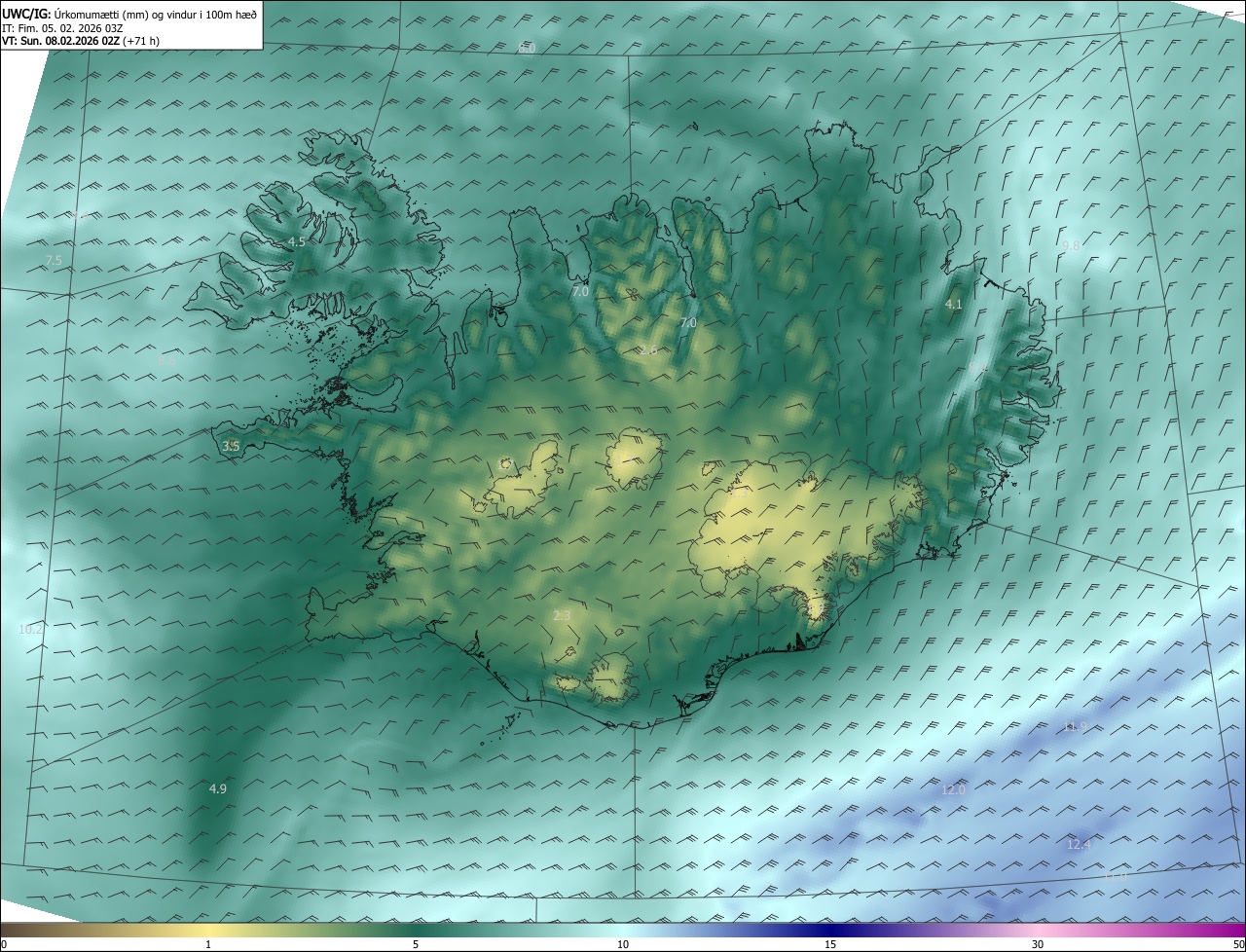This screenshot has width=1246, height=952.
Task: Click the 11.9 value label over southeastern sea
Action: tap(1075, 726)
